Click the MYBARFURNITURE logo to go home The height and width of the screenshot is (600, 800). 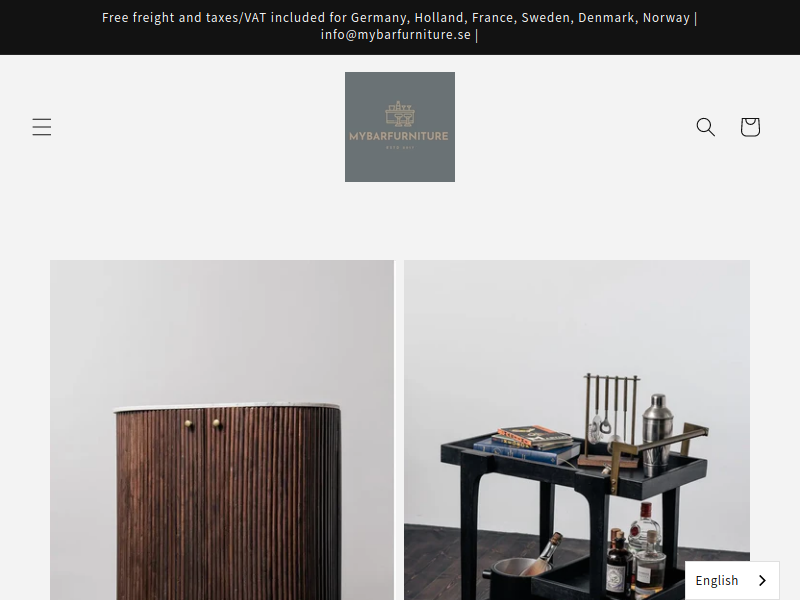point(399,127)
